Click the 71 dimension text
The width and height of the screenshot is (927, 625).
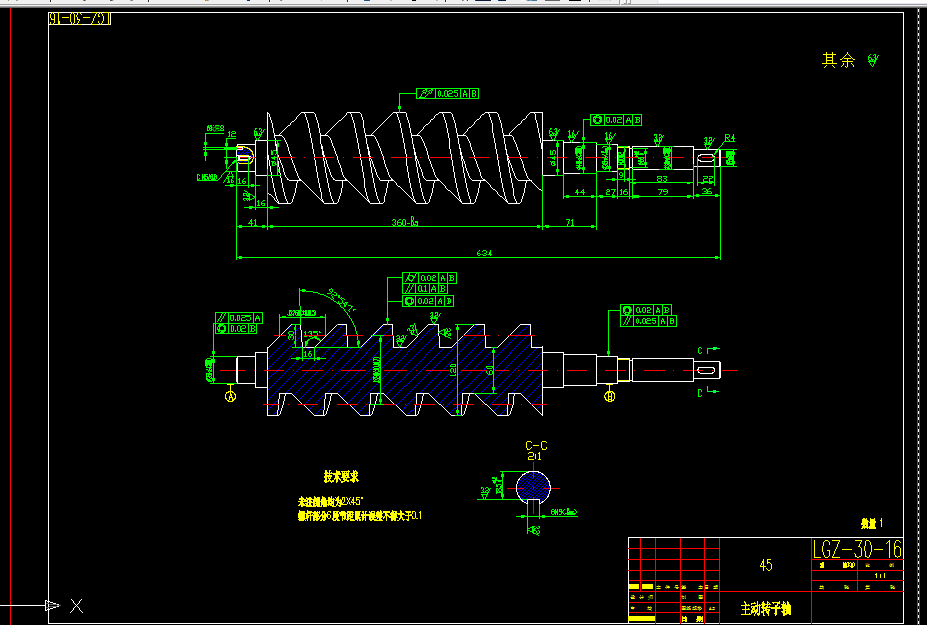(x=570, y=222)
